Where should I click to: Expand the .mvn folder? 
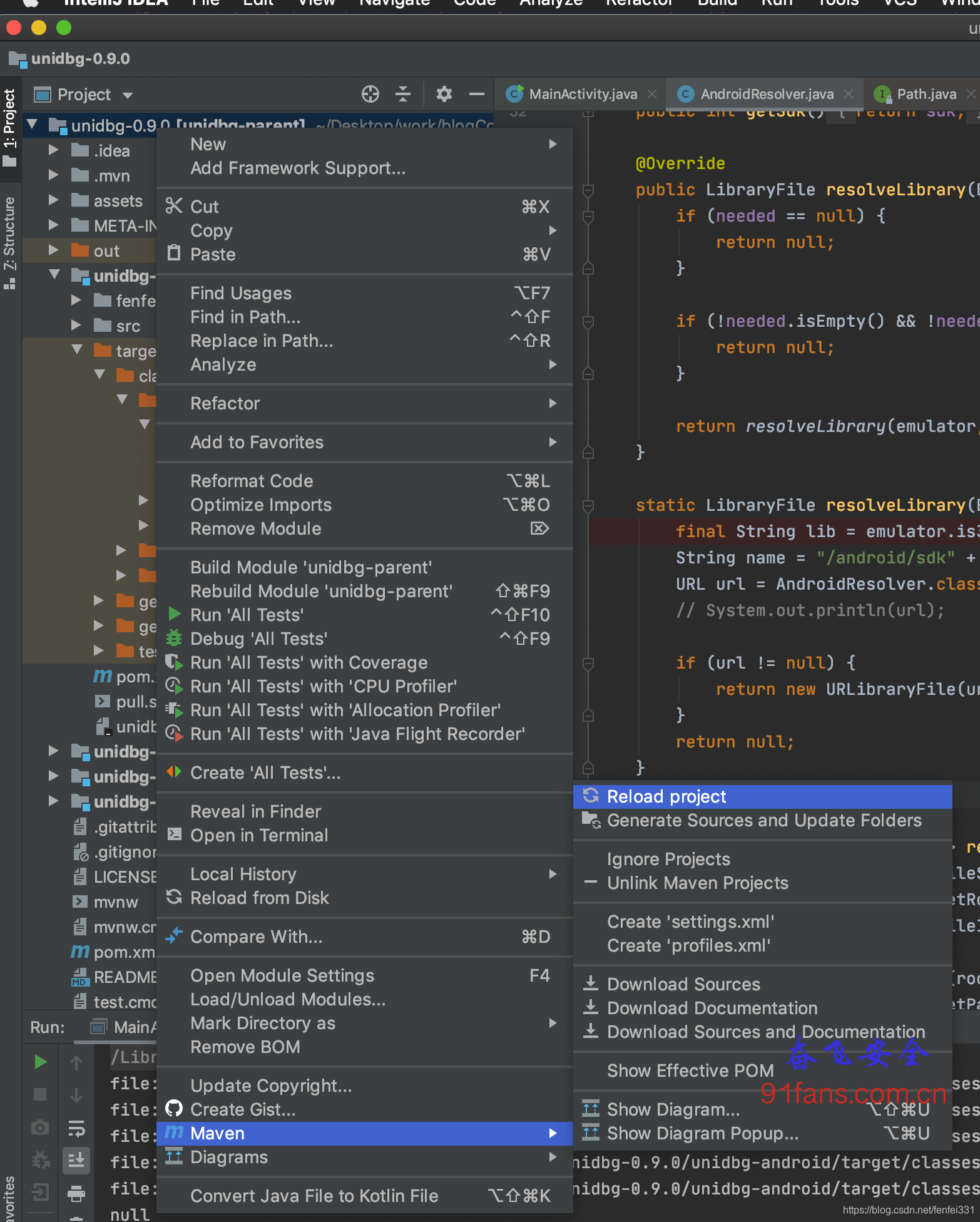54,175
